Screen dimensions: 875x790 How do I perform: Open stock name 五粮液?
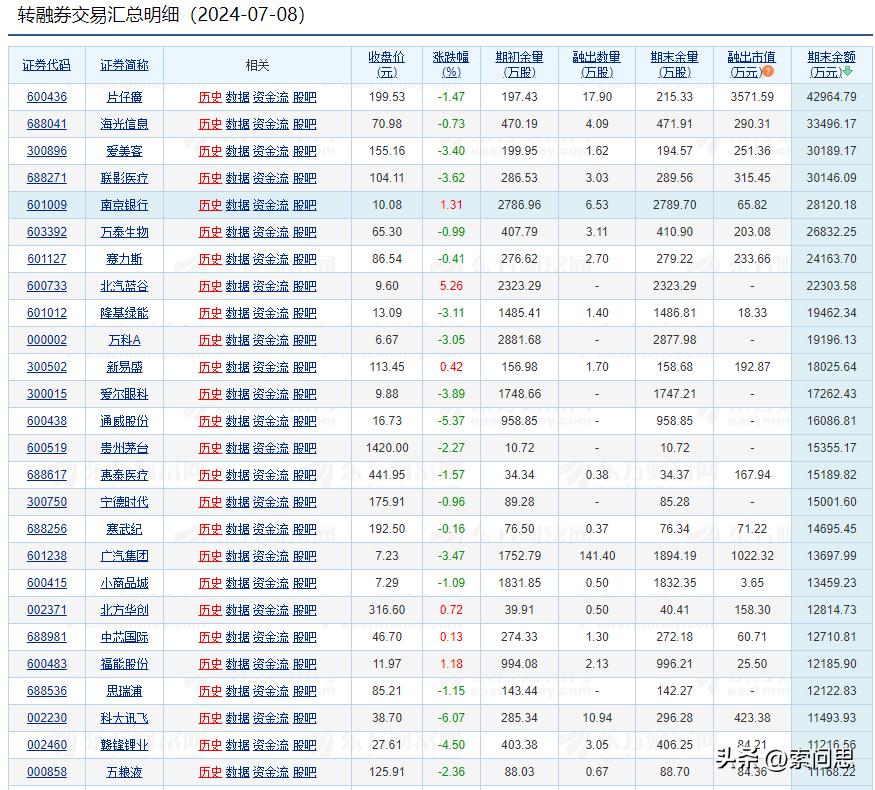(x=124, y=772)
